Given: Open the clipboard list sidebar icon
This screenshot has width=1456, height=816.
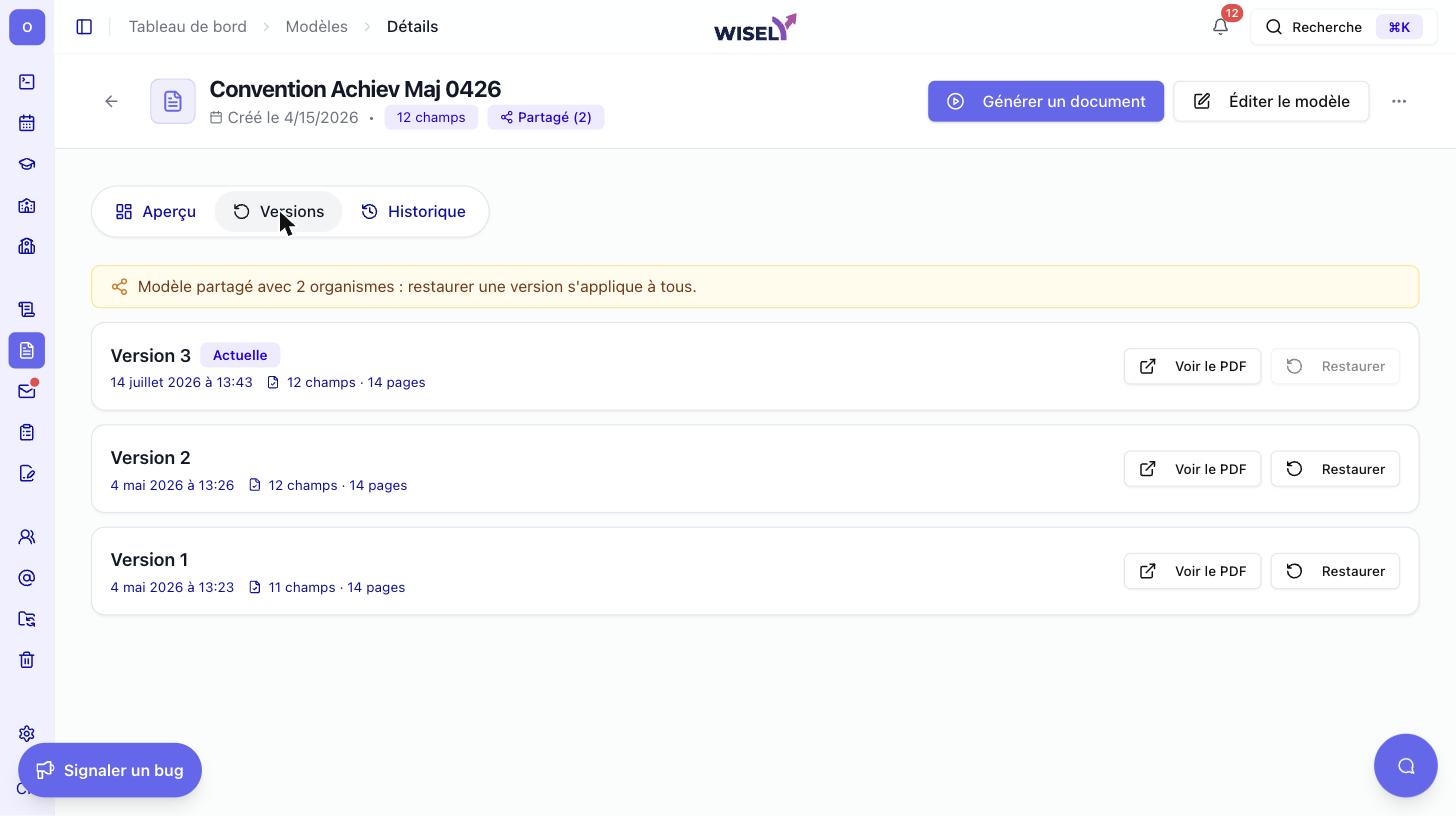Looking at the screenshot, I should pyautogui.click(x=27, y=432).
